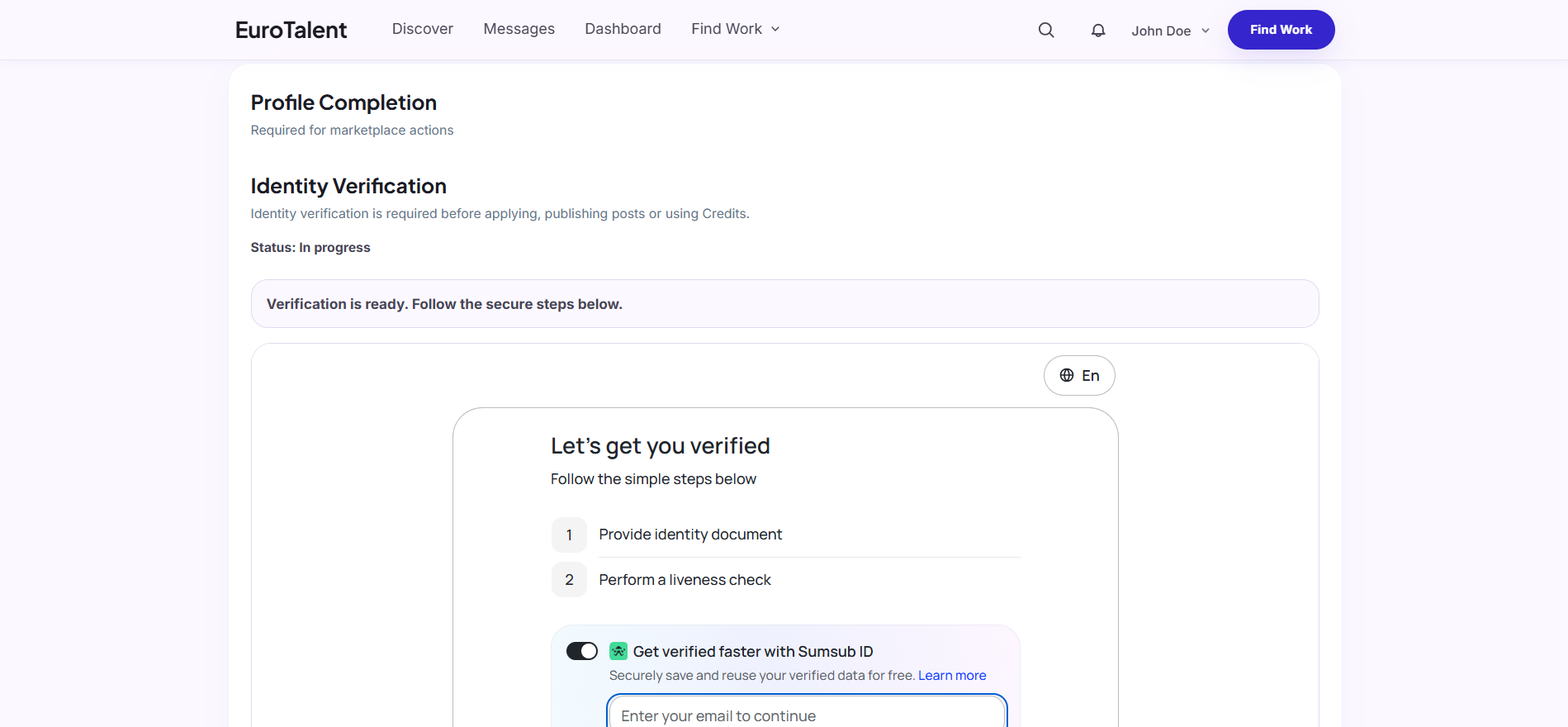
Task: Select step 2 Perform a liveness check
Action: (786, 580)
